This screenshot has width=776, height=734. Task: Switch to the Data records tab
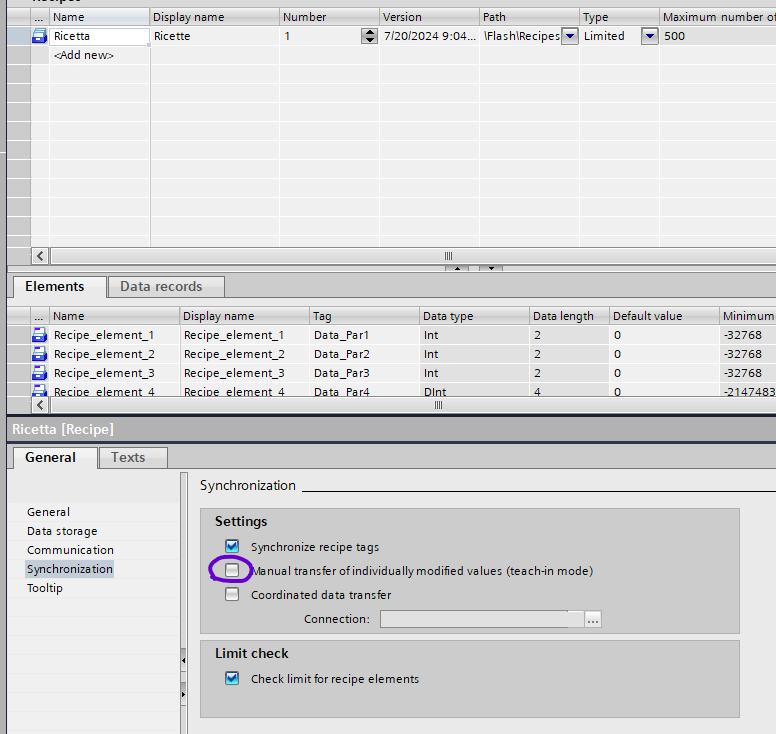pyautogui.click(x=161, y=287)
